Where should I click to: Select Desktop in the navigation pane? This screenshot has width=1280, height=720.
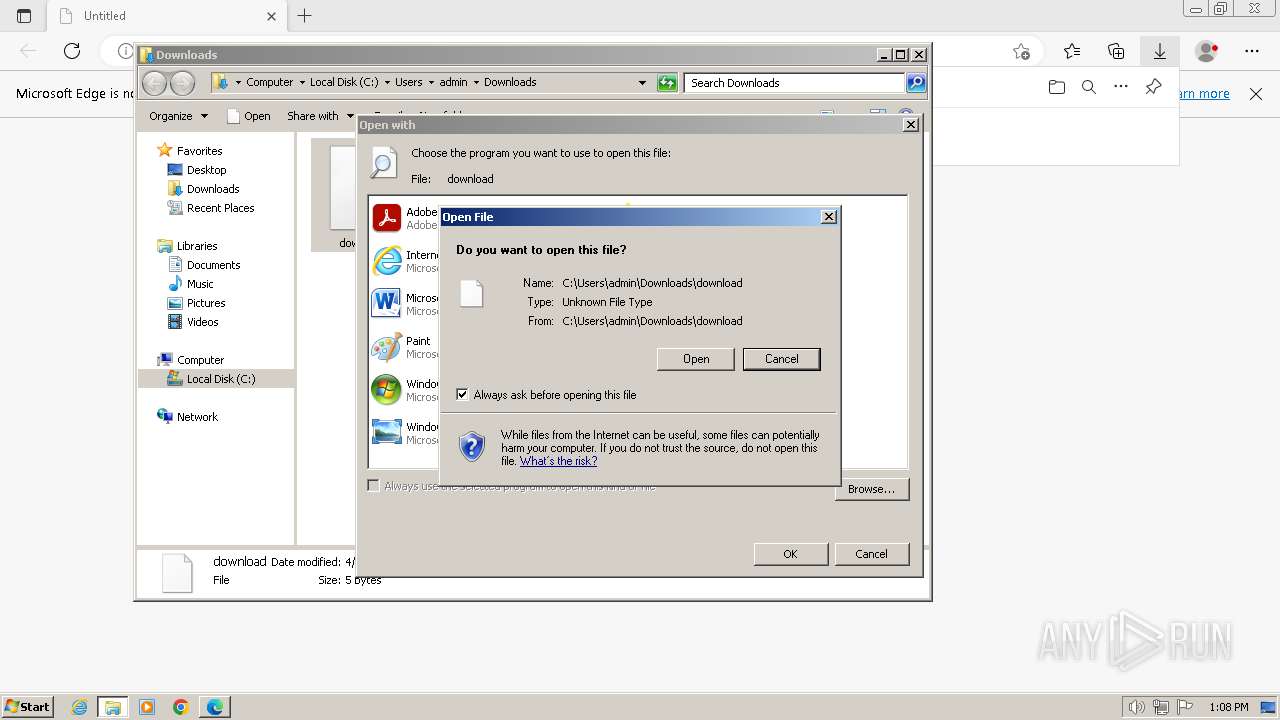(206, 170)
